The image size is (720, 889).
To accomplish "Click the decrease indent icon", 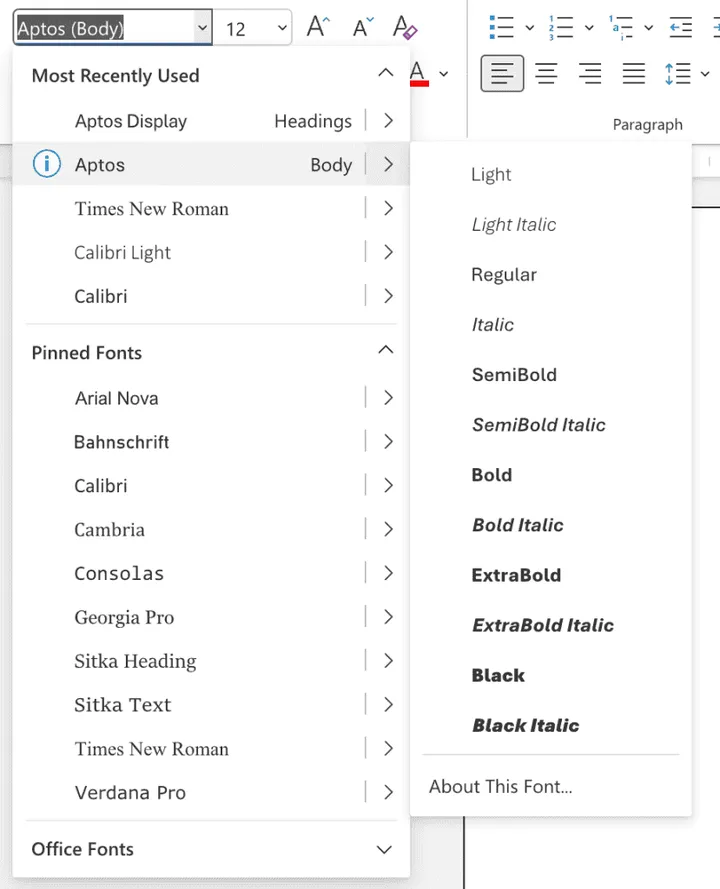I will 681,27.
